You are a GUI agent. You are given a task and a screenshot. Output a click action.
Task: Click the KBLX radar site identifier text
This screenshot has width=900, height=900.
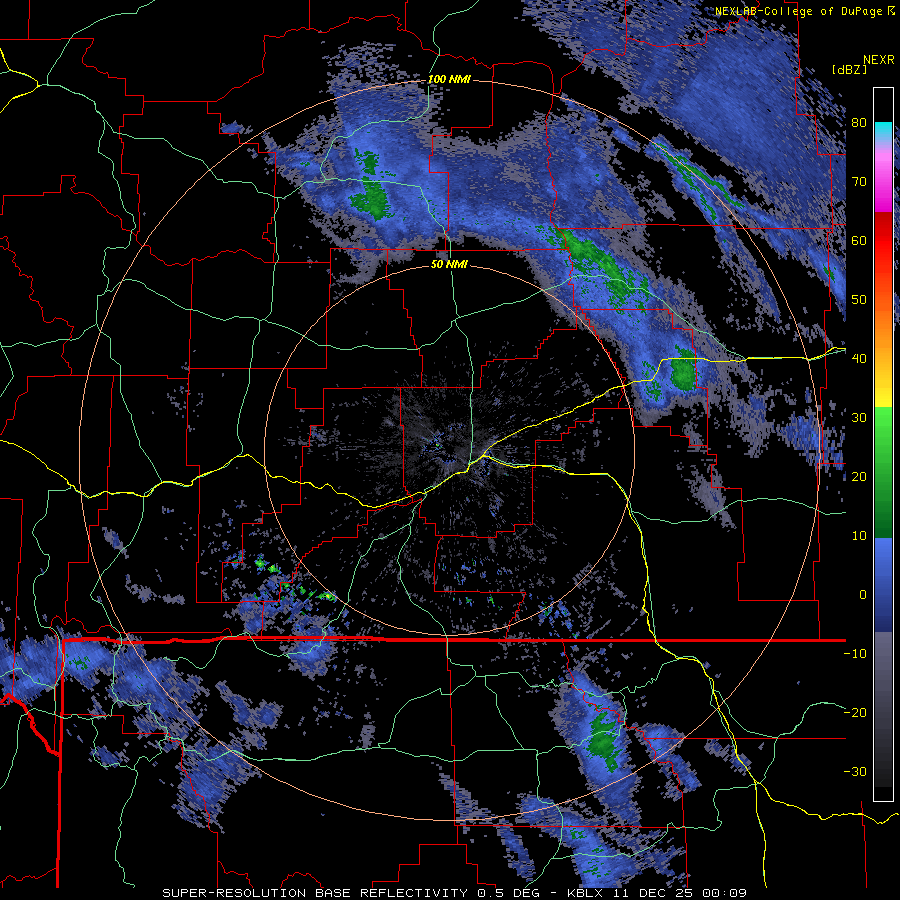585,893
